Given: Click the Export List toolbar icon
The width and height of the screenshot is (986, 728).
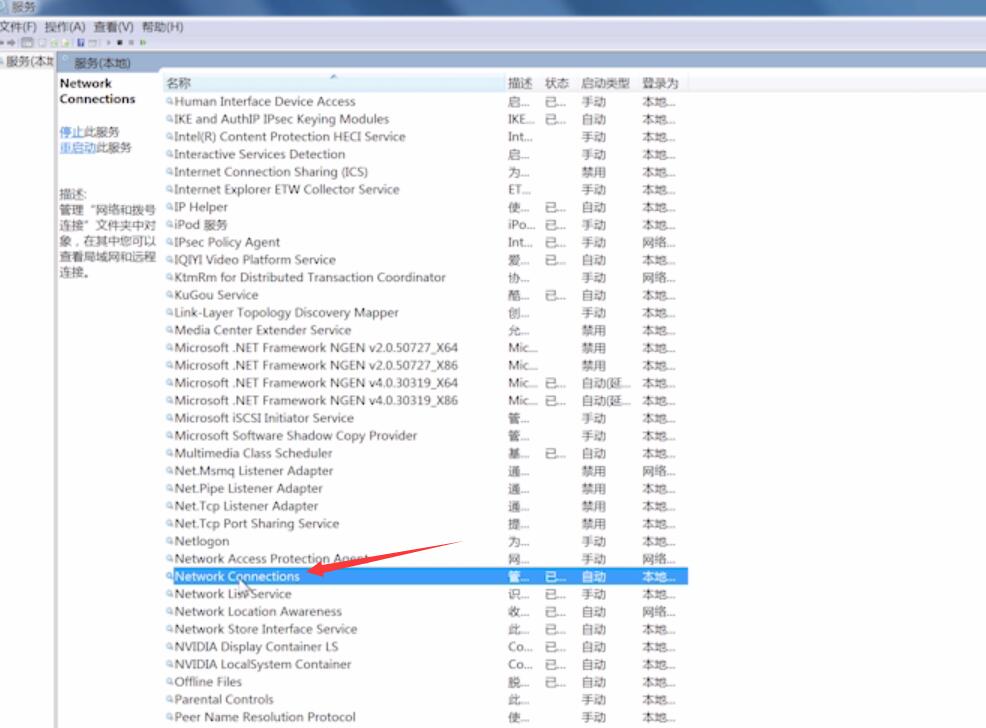Looking at the screenshot, I should (65, 43).
